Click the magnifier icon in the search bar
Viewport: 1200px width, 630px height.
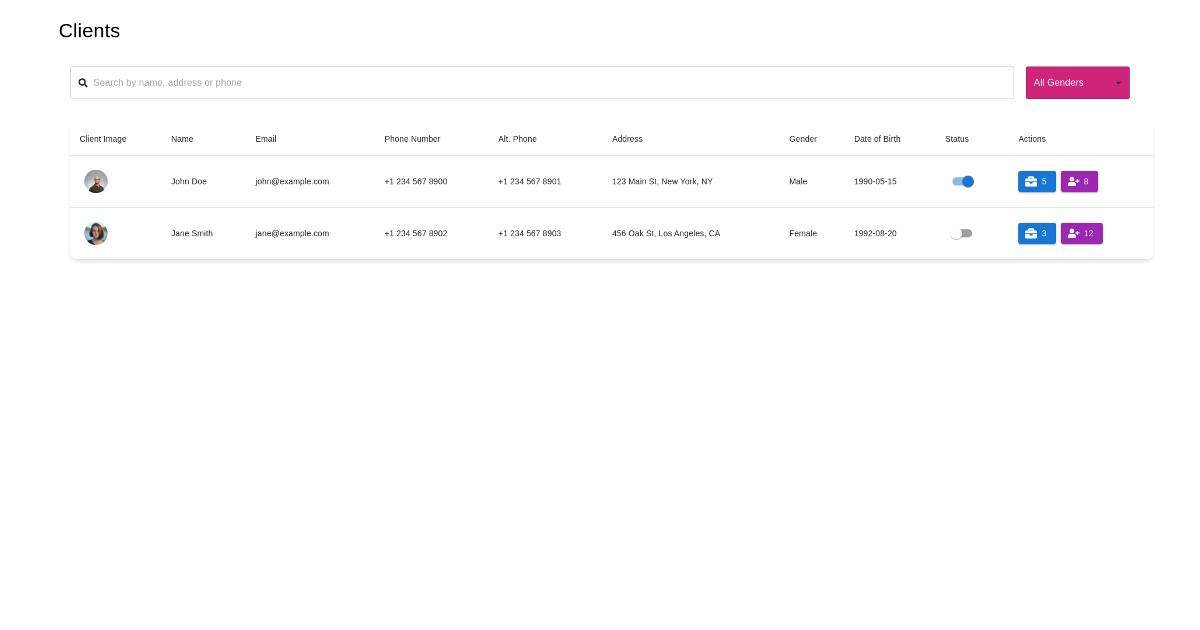click(83, 83)
